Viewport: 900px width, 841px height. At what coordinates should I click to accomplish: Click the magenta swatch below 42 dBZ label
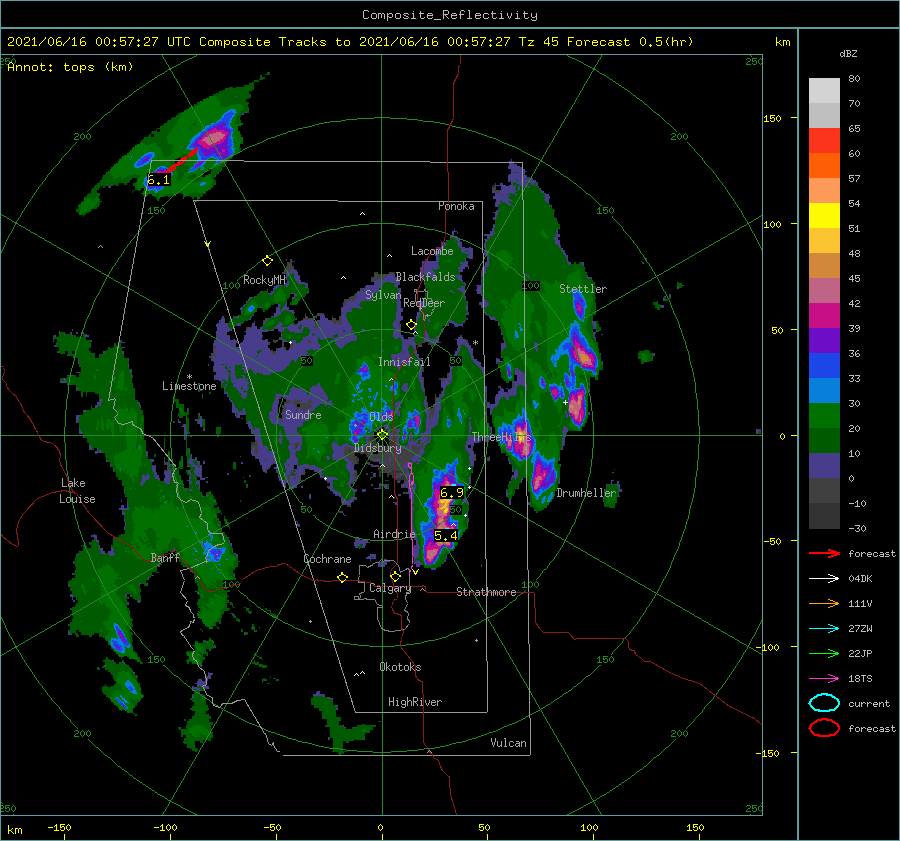point(824,315)
